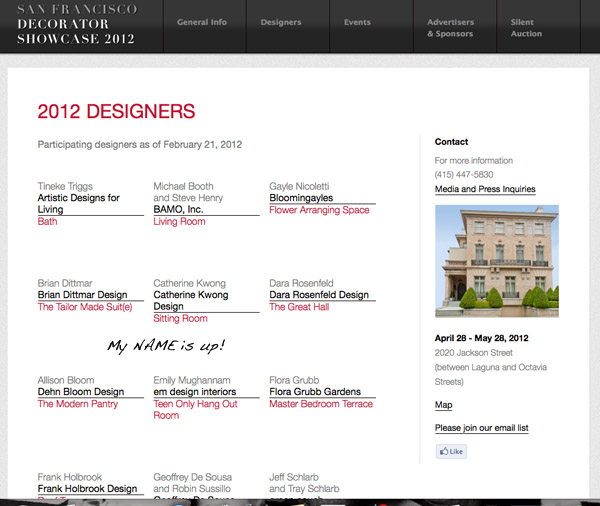Open the Designers menu item
The height and width of the screenshot is (506, 600).
pyautogui.click(x=281, y=22)
